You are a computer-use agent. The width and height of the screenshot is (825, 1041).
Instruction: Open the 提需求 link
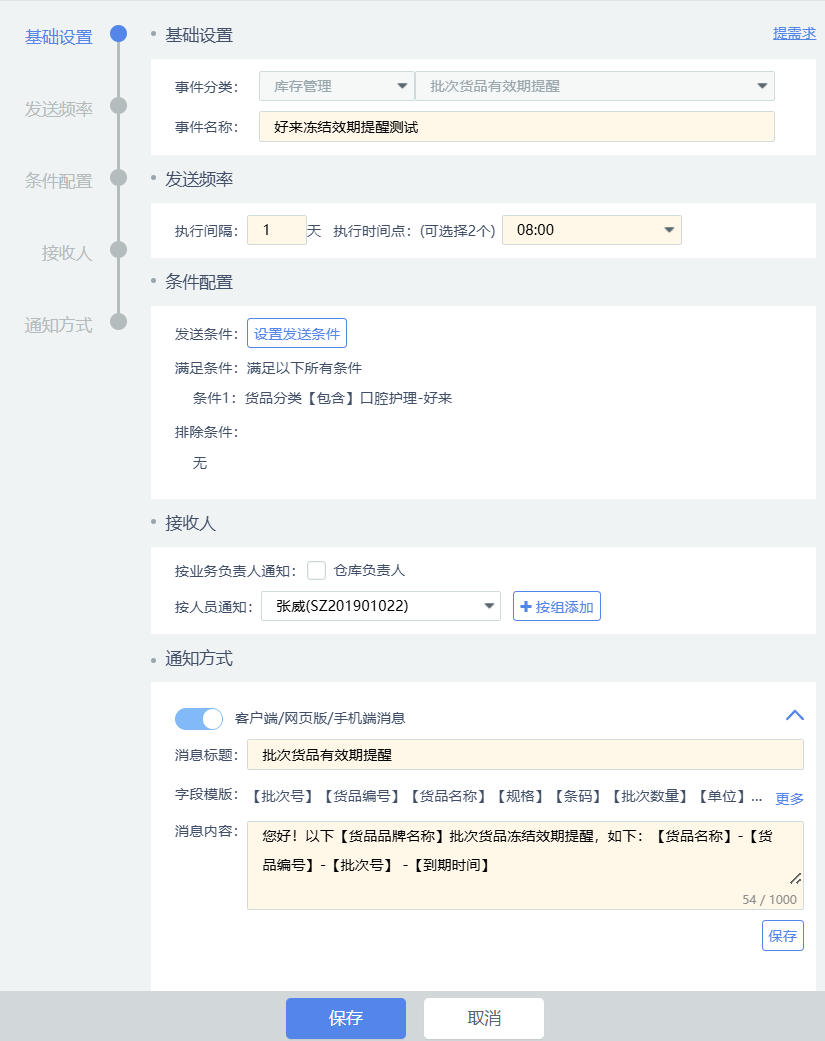pyautogui.click(x=794, y=33)
